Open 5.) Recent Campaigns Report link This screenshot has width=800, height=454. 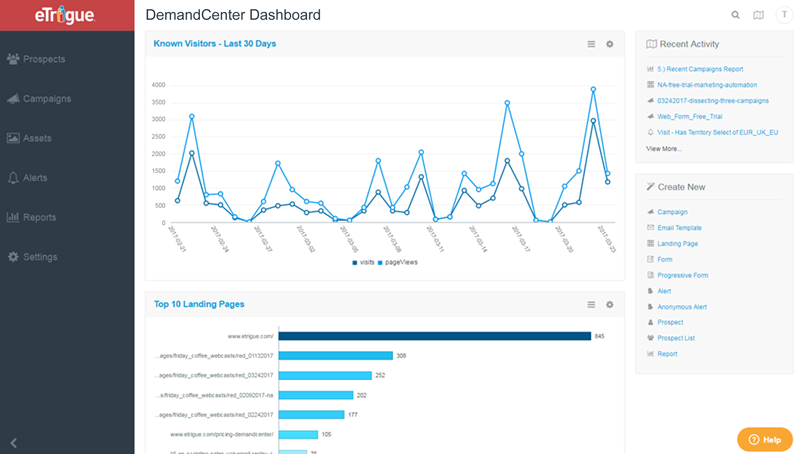tap(700, 69)
